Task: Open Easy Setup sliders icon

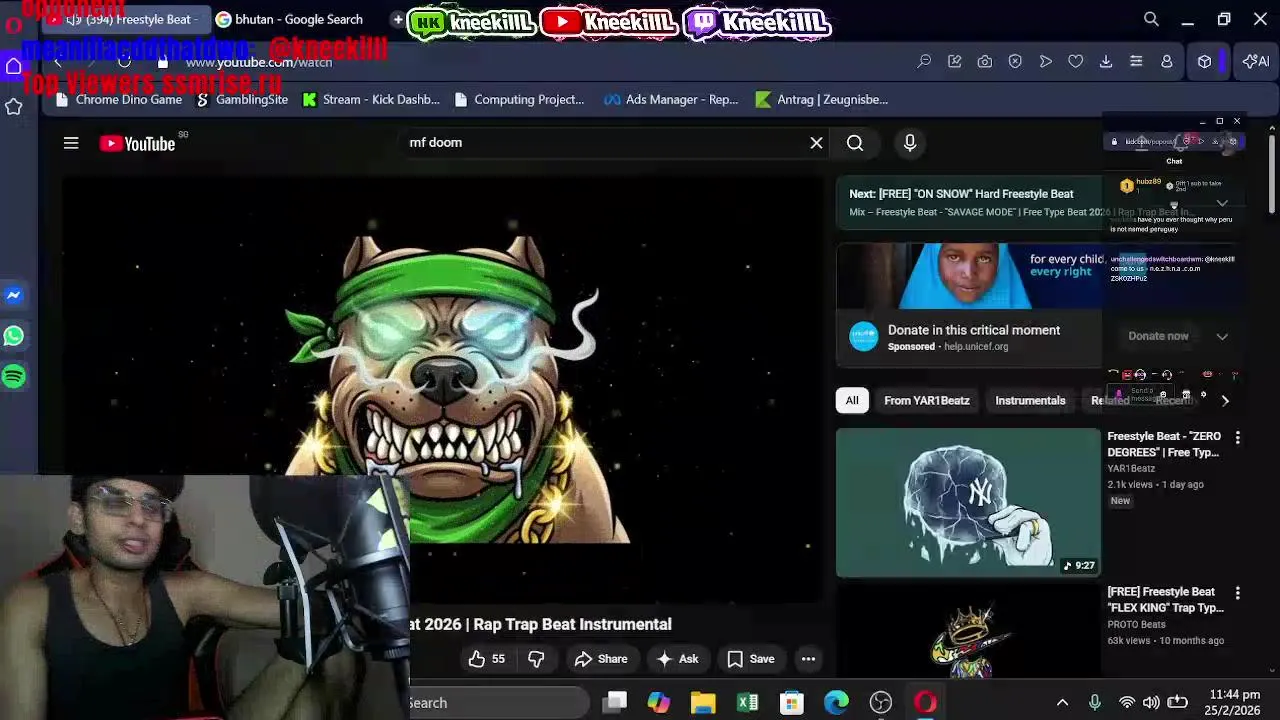Action: coord(1136,62)
